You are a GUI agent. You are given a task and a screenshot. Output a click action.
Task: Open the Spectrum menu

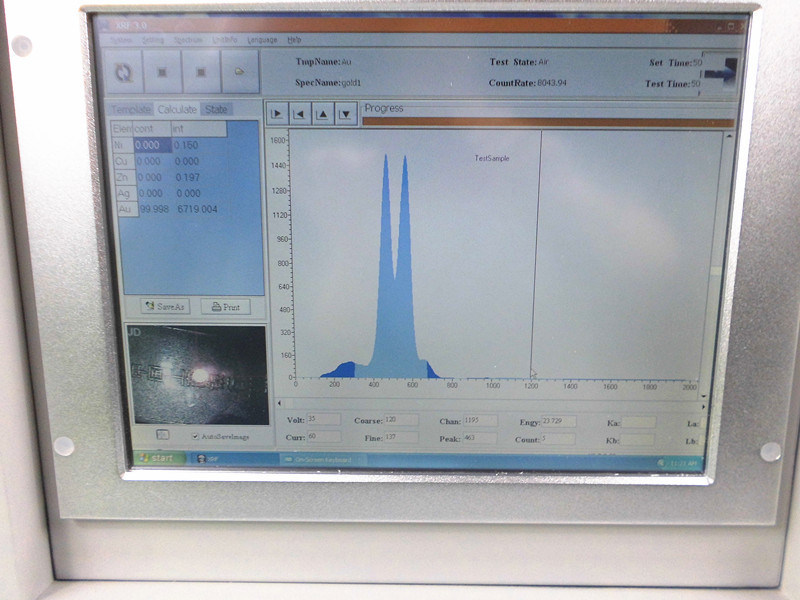coord(184,41)
